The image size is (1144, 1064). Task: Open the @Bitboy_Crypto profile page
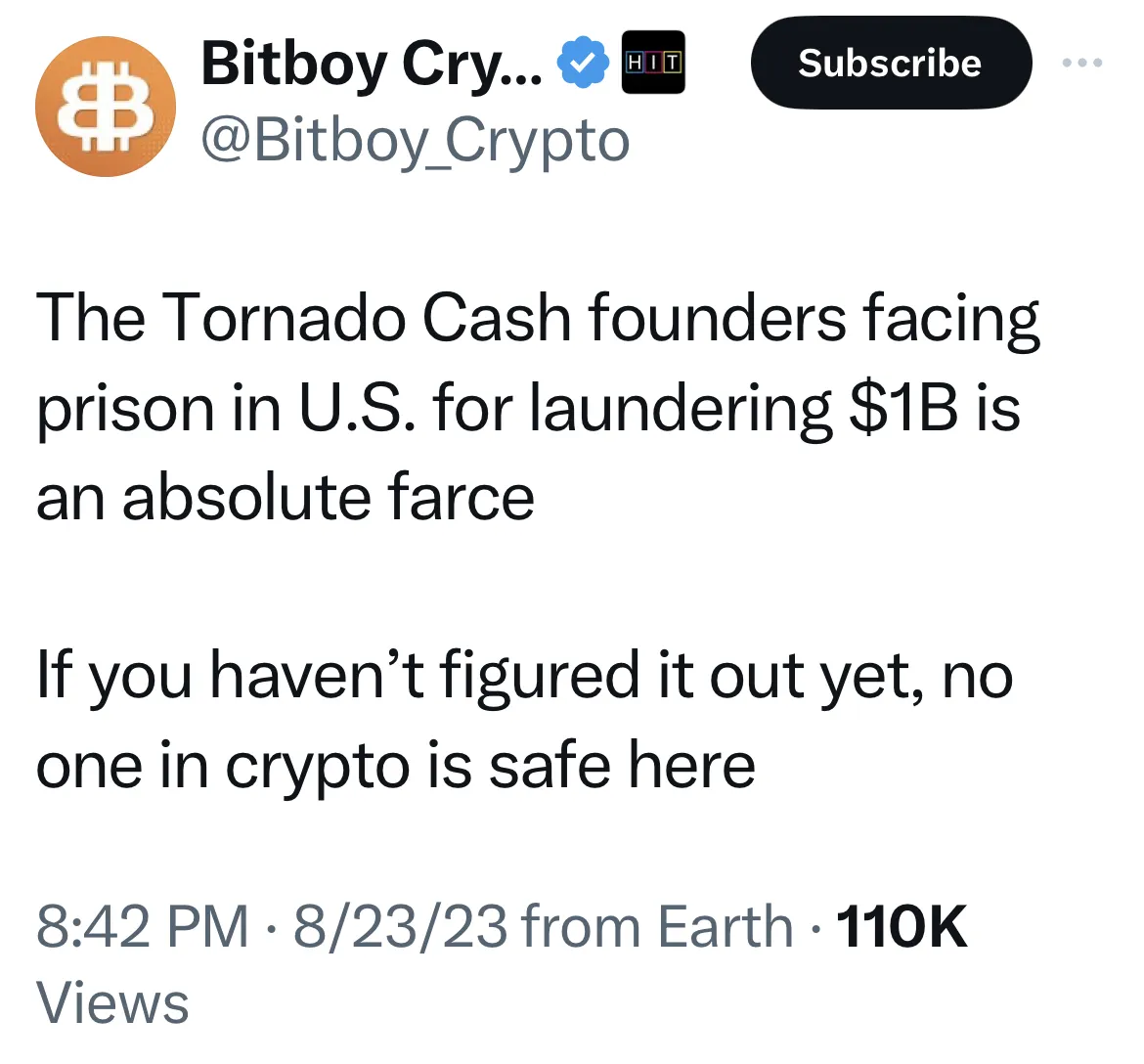click(413, 140)
